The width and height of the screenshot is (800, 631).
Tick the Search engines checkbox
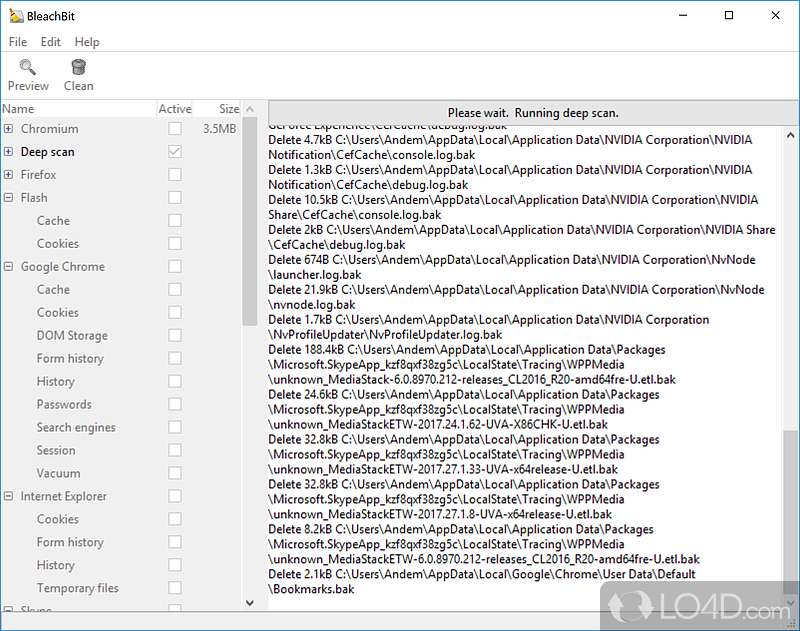click(x=175, y=427)
